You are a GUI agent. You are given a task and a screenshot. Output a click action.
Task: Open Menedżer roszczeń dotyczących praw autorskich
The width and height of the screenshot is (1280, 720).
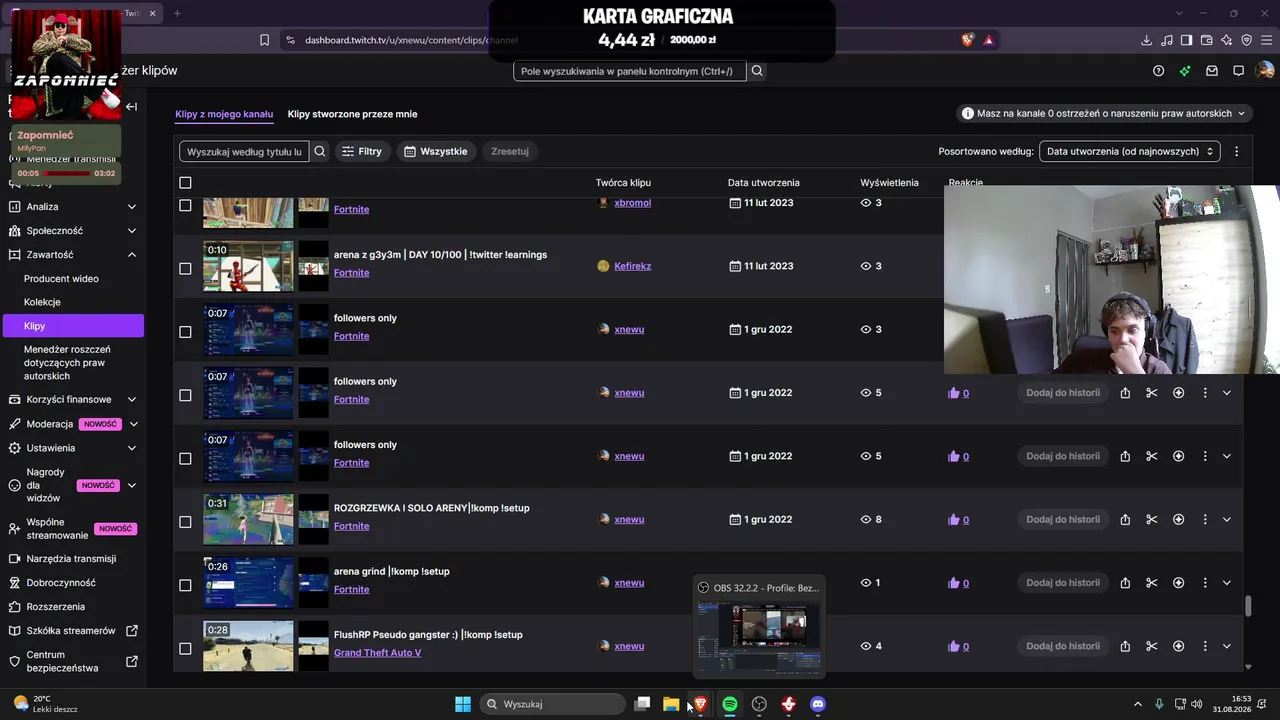coord(67,363)
